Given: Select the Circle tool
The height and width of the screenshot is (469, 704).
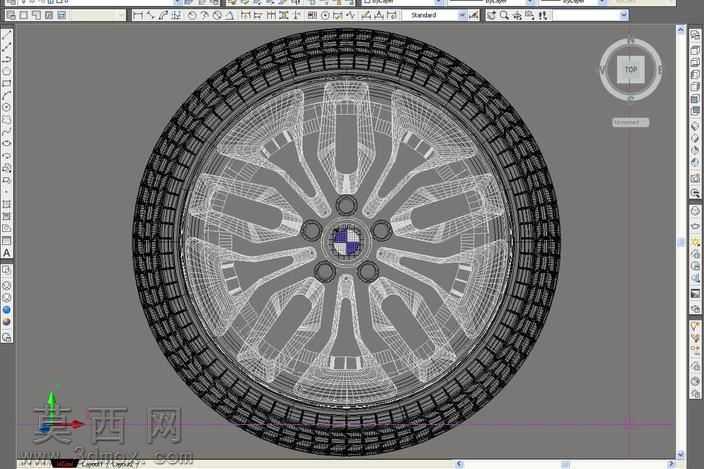Looking at the screenshot, I should 7,107.
